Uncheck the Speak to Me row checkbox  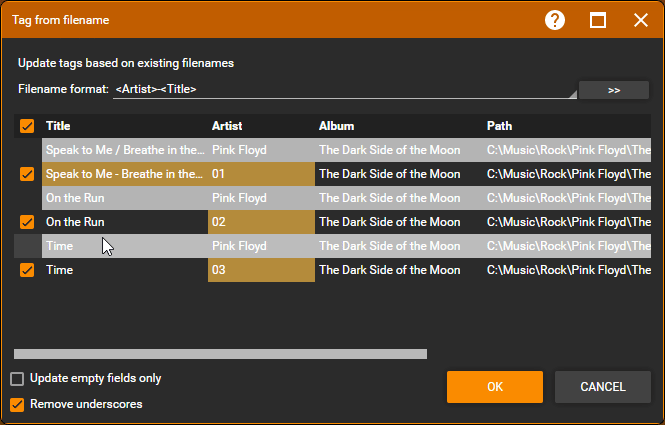pos(27,174)
